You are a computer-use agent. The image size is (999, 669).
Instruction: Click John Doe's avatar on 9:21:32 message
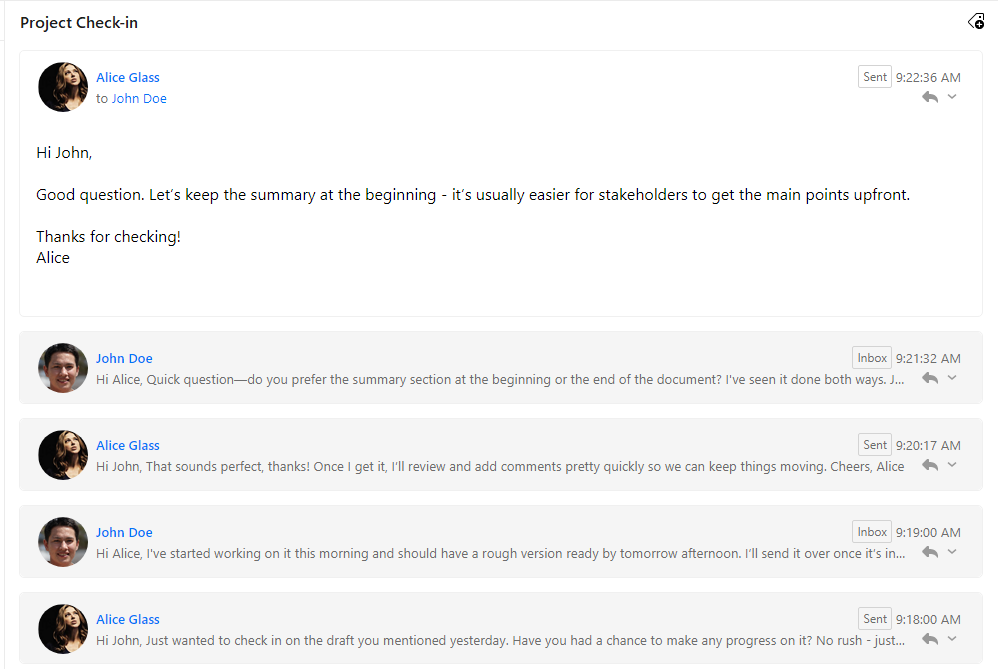coord(62,368)
